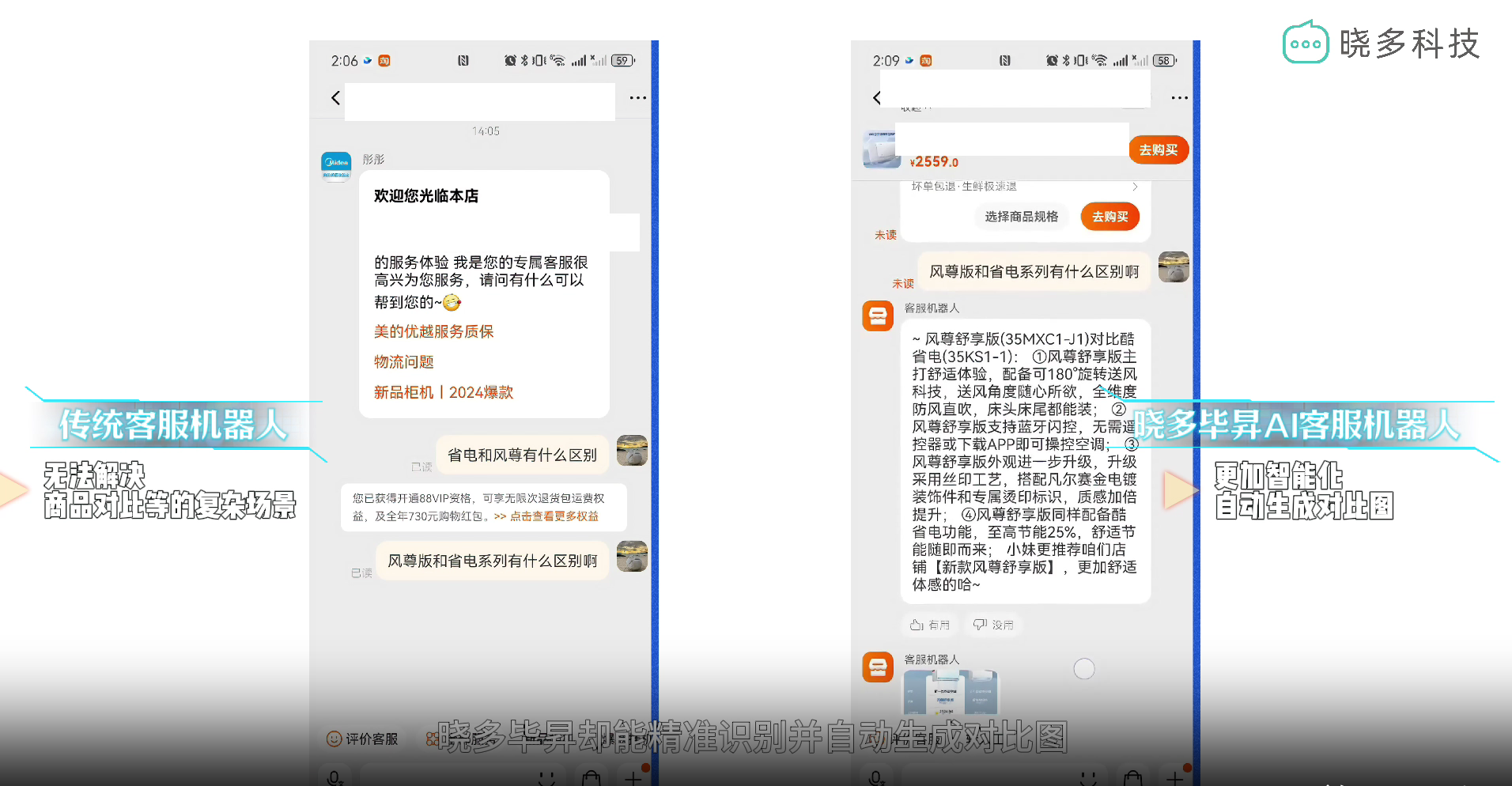Image resolution: width=1512 pixels, height=786 pixels.
Task: Tap the ¥2559.0 price text
Action: (x=934, y=162)
